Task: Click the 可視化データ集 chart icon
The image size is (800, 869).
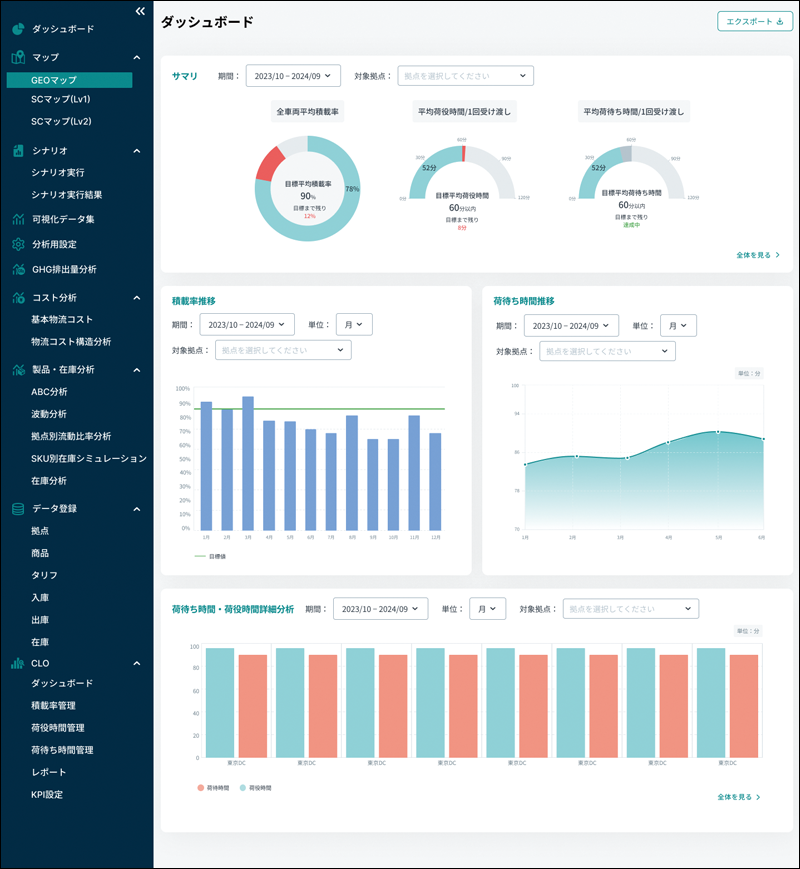Action: 18,219
